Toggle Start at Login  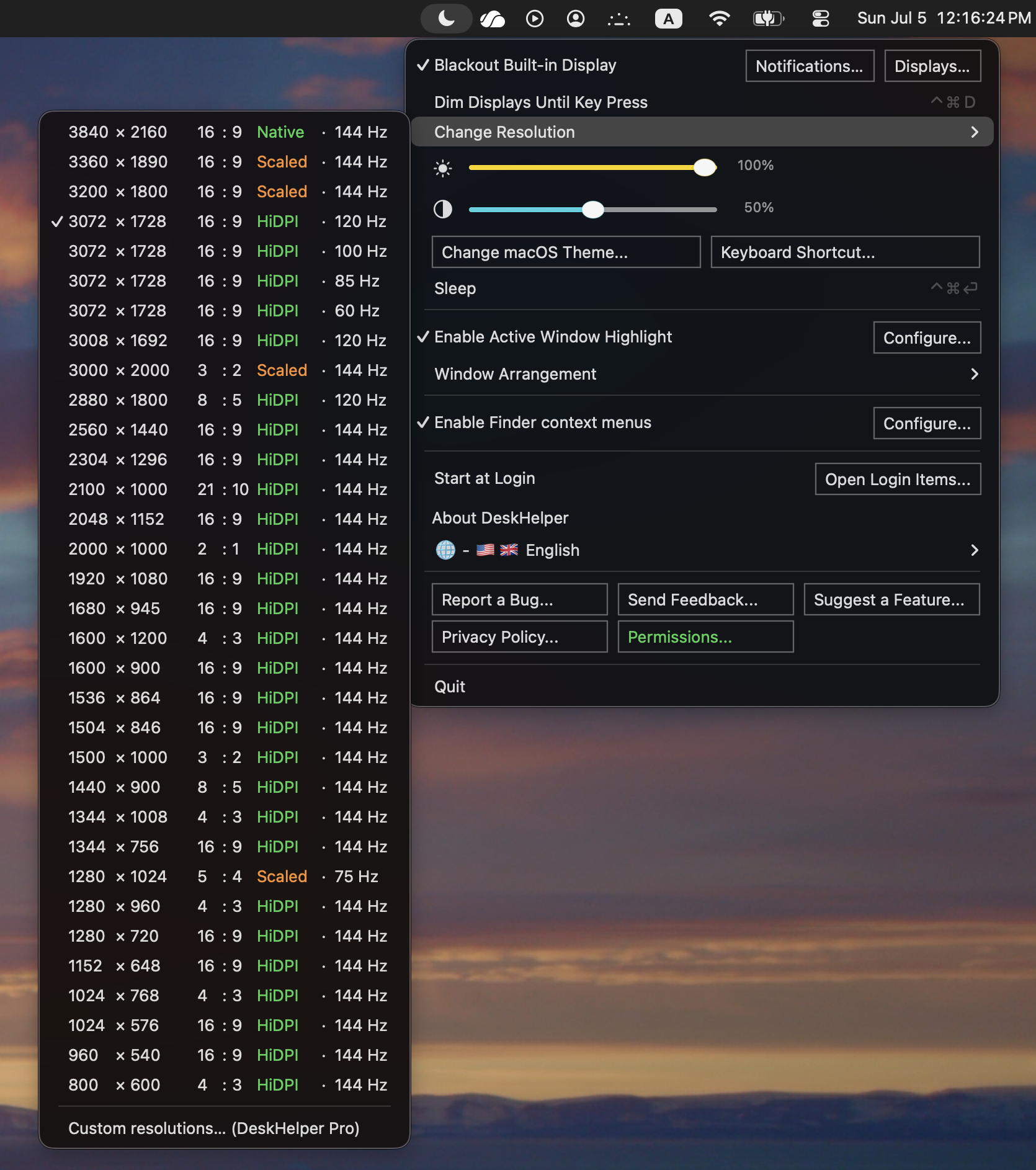tap(485, 478)
